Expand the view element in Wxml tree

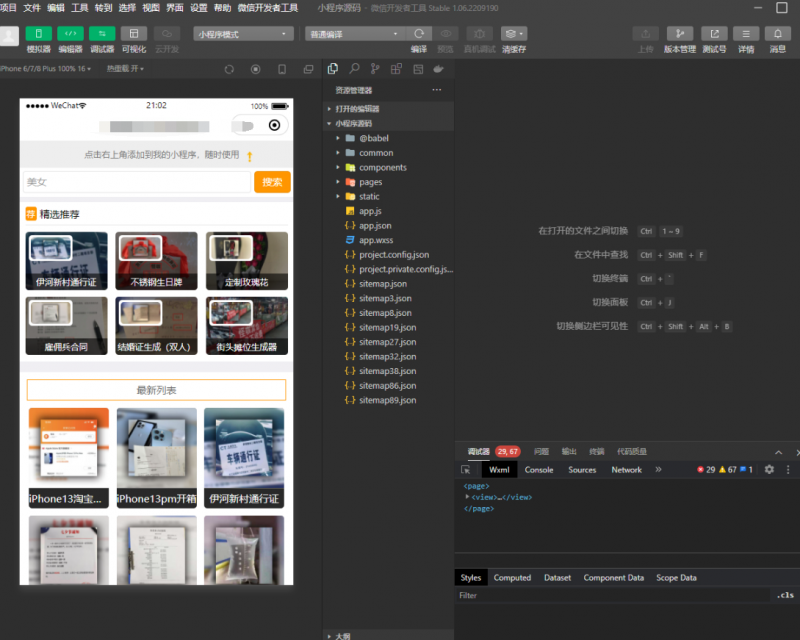pos(467,497)
